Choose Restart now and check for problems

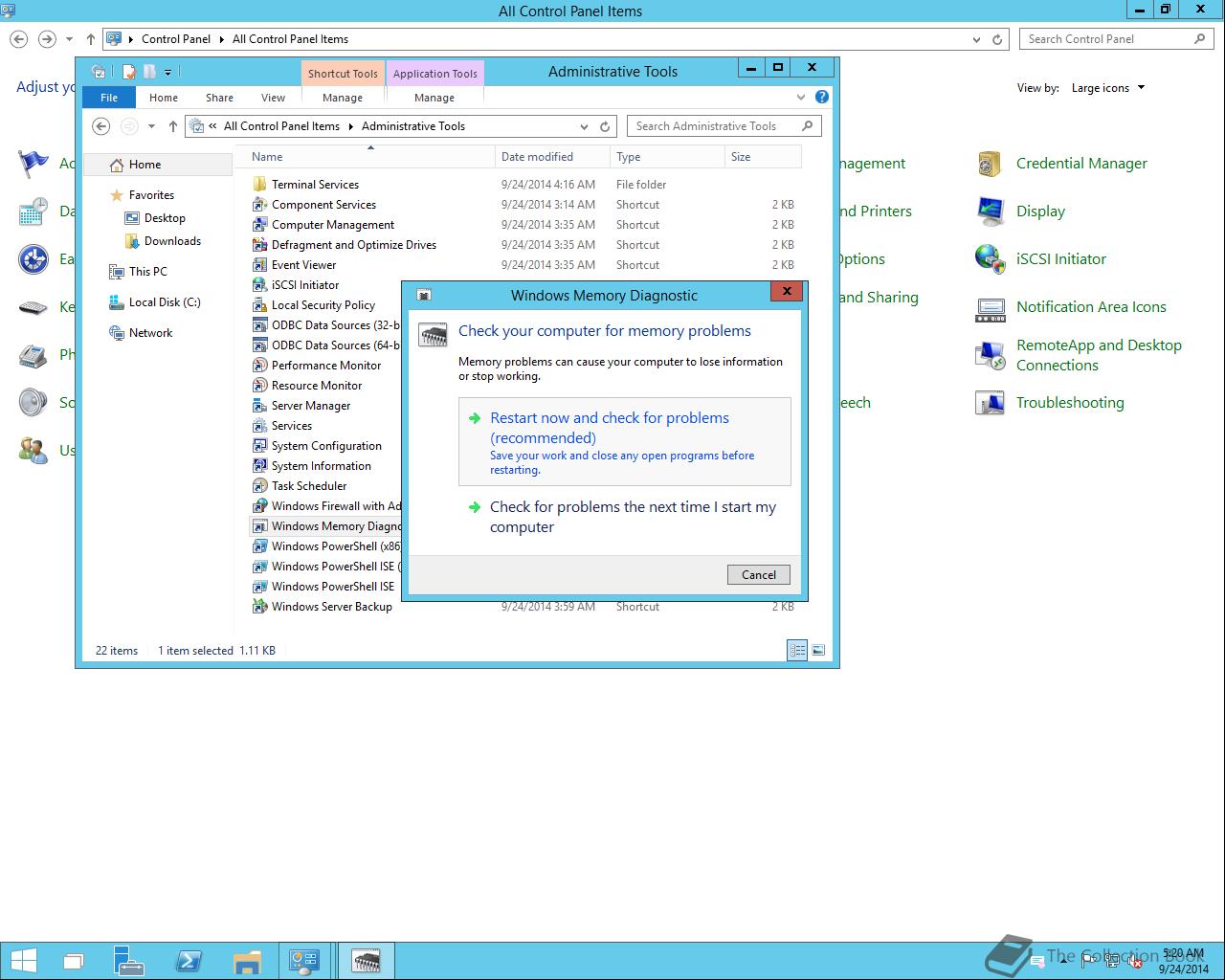(625, 442)
